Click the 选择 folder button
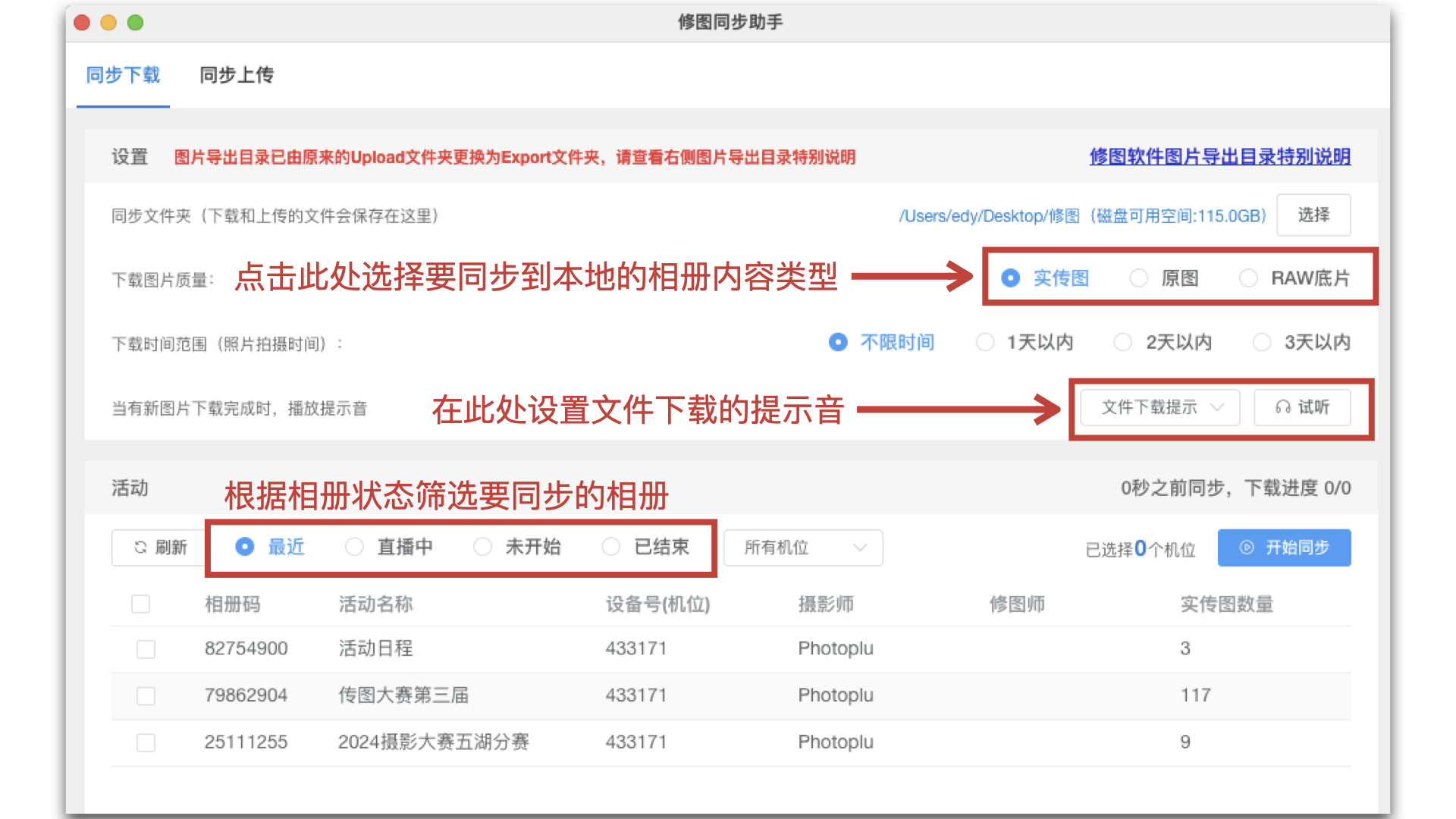Image resolution: width=1456 pixels, height=819 pixels. click(1313, 215)
